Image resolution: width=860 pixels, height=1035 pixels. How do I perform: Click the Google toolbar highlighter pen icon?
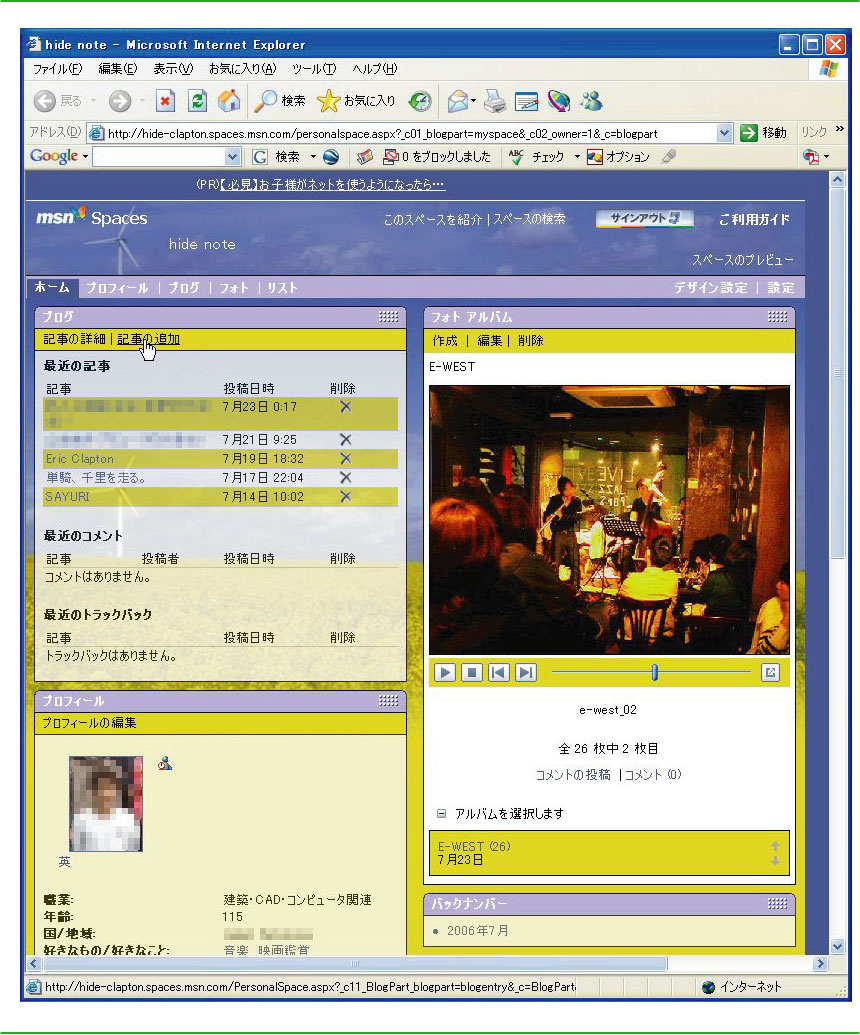tap(669, 157)
